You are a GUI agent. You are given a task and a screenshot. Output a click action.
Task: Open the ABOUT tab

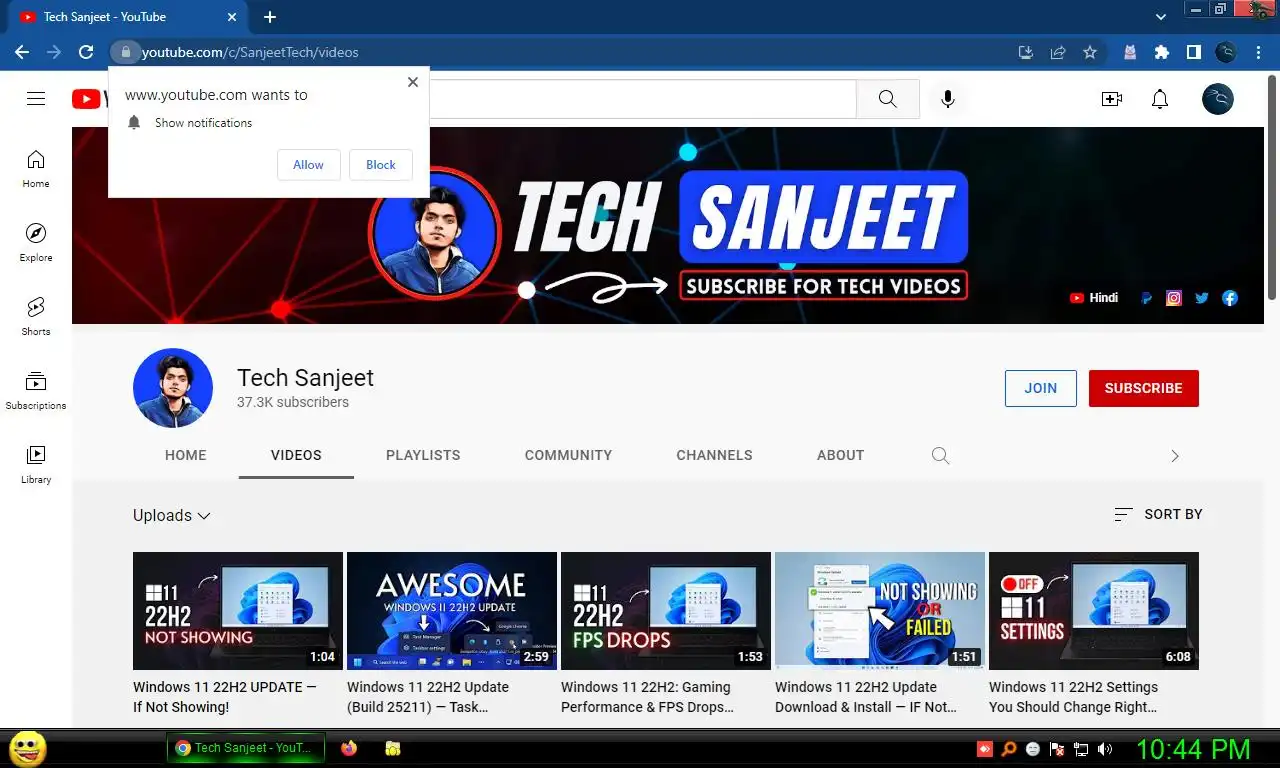(840, 455)
